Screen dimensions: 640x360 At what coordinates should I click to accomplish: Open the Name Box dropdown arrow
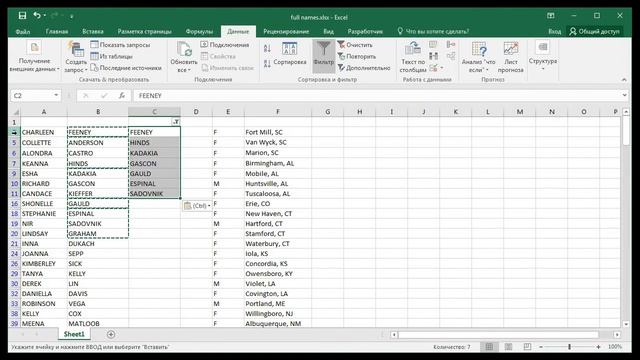[56, 96]
